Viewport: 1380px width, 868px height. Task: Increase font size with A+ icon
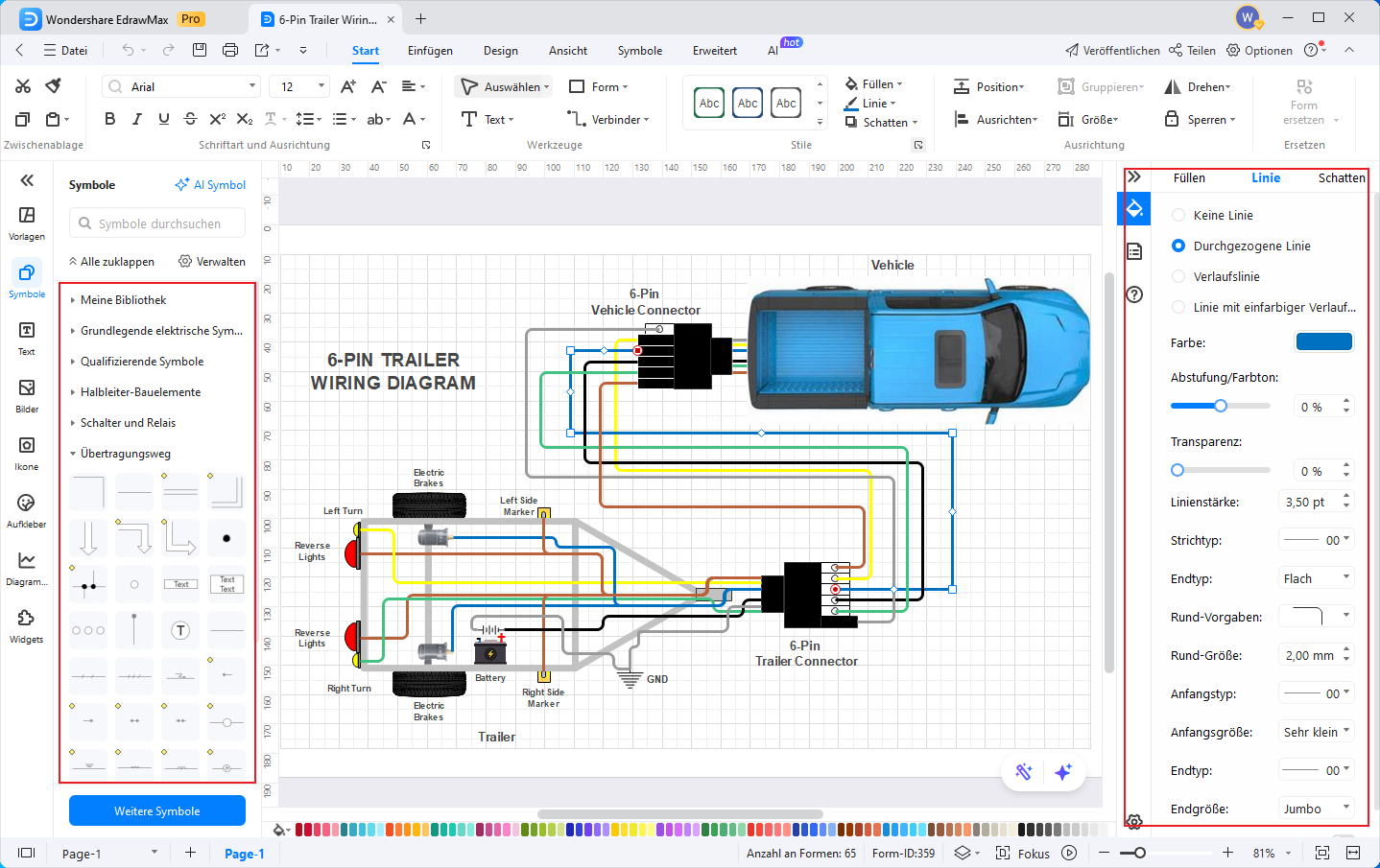point(348,86)
